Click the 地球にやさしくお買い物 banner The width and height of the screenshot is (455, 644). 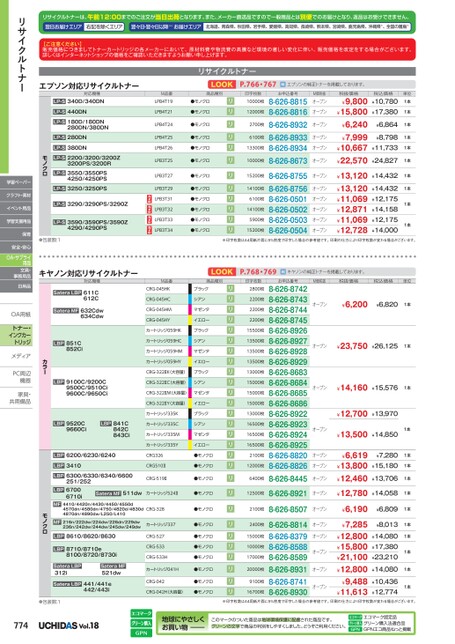pyautogui.click(x=285, y=623)
